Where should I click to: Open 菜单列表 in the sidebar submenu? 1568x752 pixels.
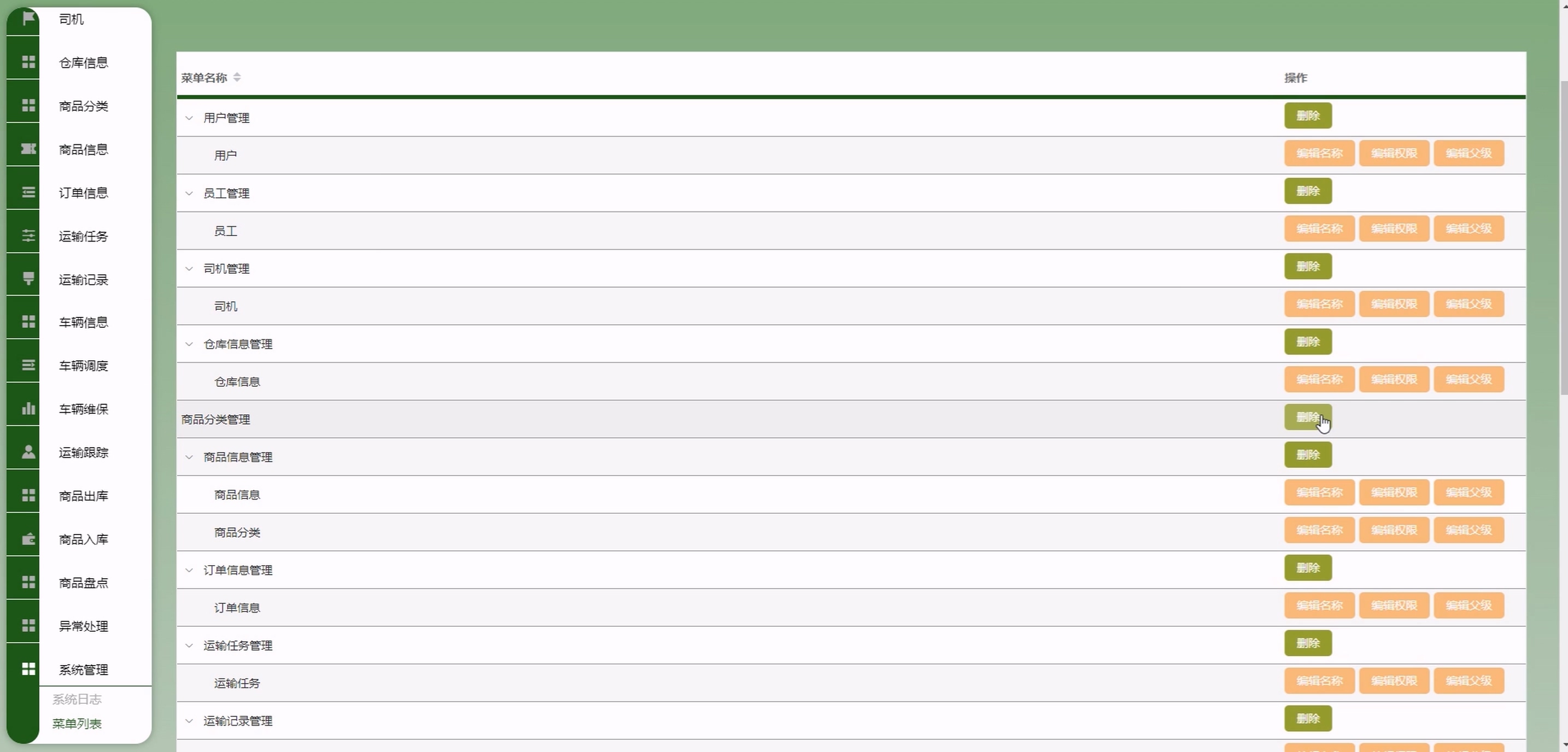coord(77,724)
